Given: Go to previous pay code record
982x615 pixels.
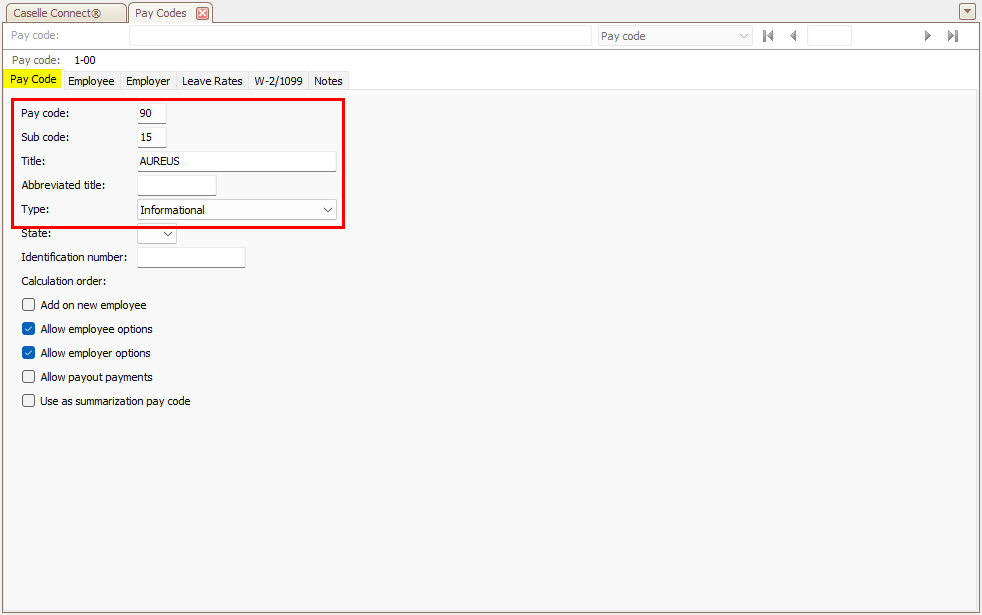Looking at the screenshot, I should coord(793,36).
